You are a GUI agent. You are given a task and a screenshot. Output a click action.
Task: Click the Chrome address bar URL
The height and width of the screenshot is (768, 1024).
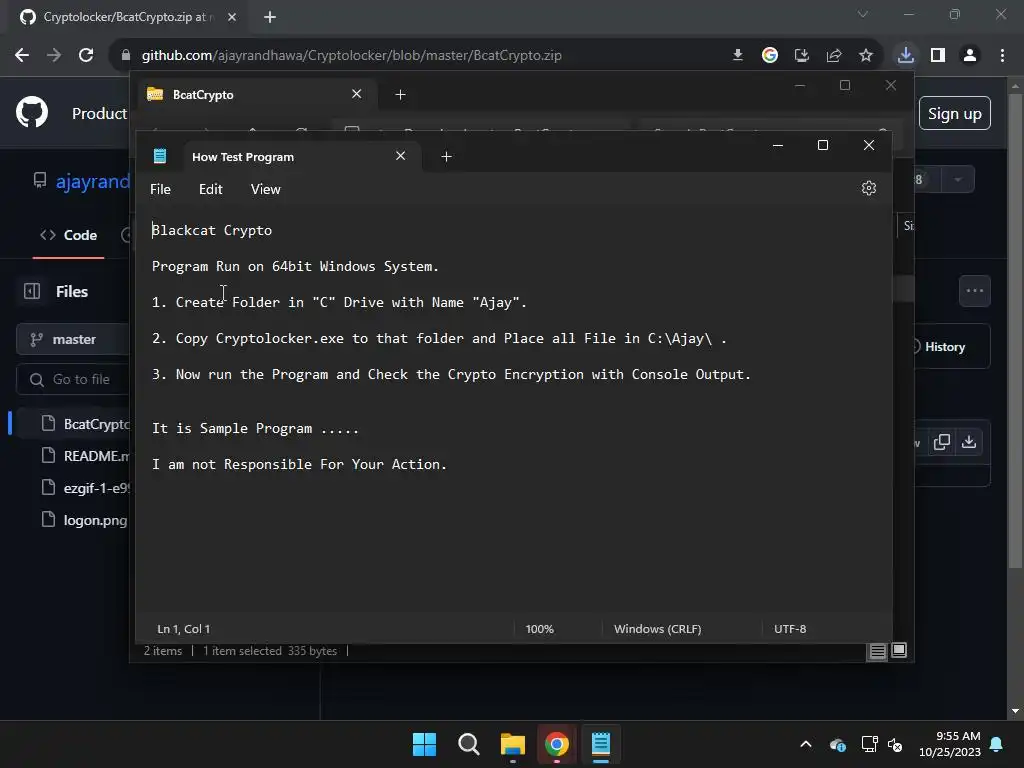coord(352,56)
